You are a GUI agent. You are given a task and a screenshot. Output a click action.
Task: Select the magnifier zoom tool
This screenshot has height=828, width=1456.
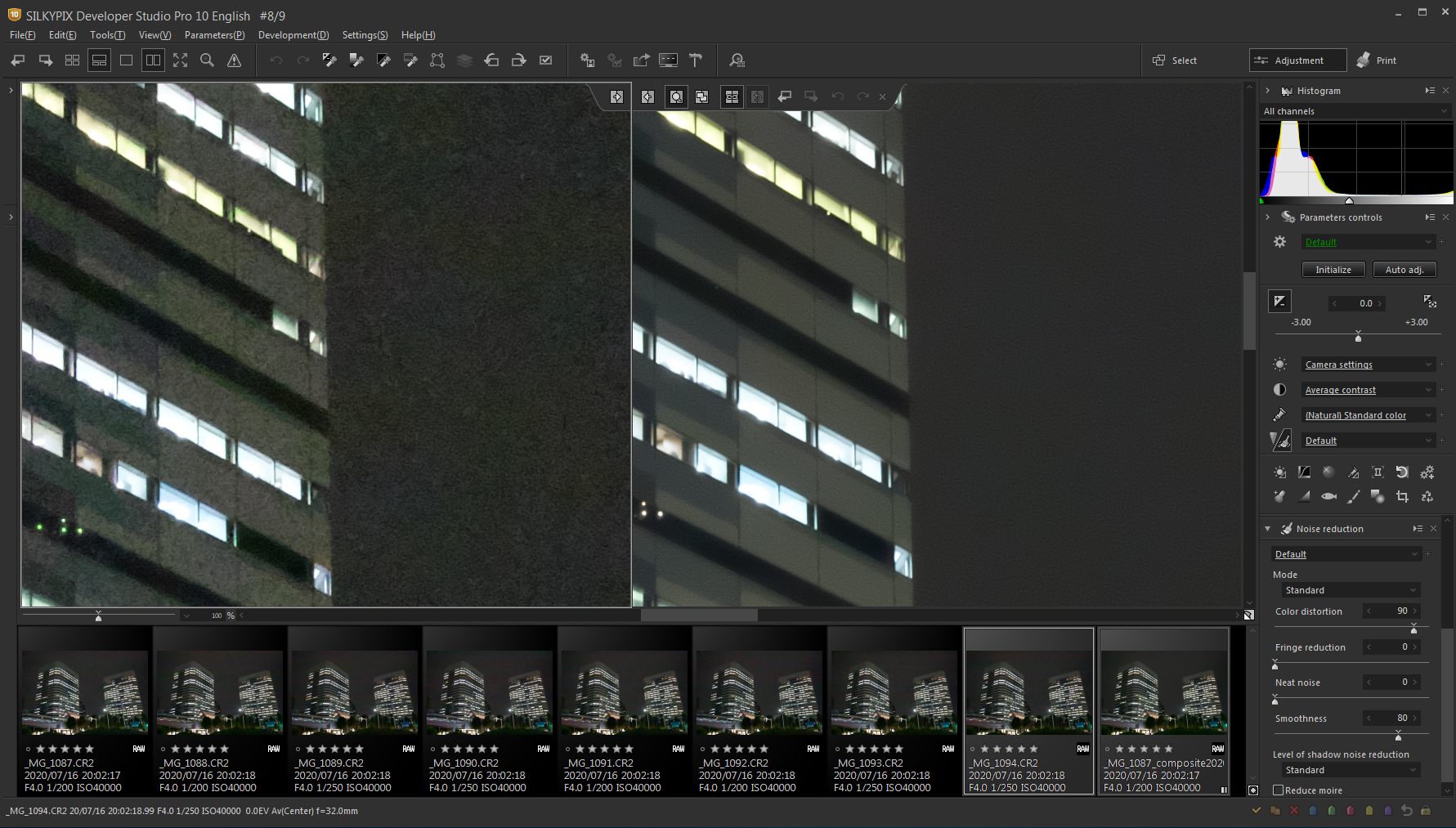click(x=207, y=60)
